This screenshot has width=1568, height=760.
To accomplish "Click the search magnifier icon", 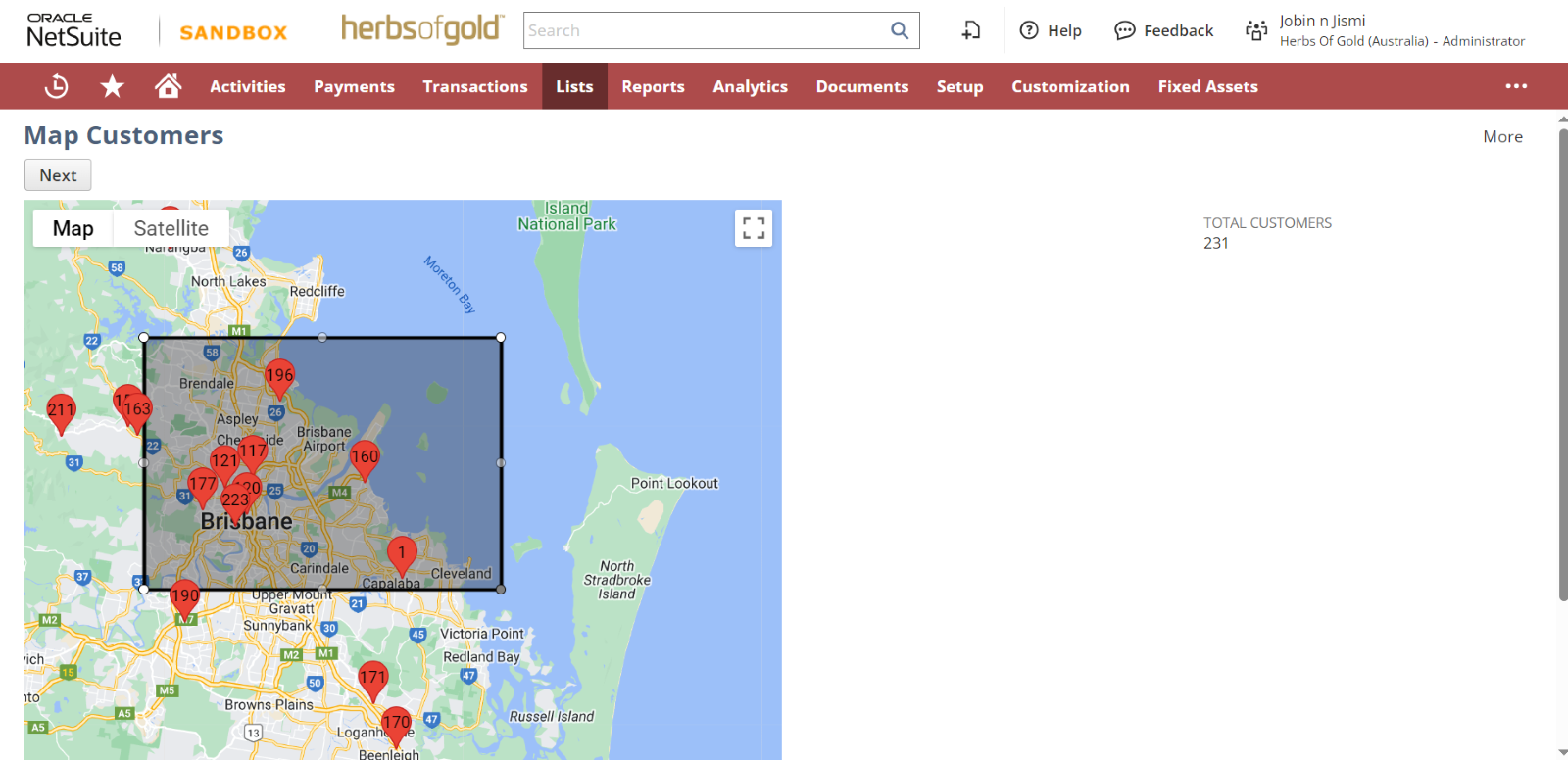I will 899,30.
